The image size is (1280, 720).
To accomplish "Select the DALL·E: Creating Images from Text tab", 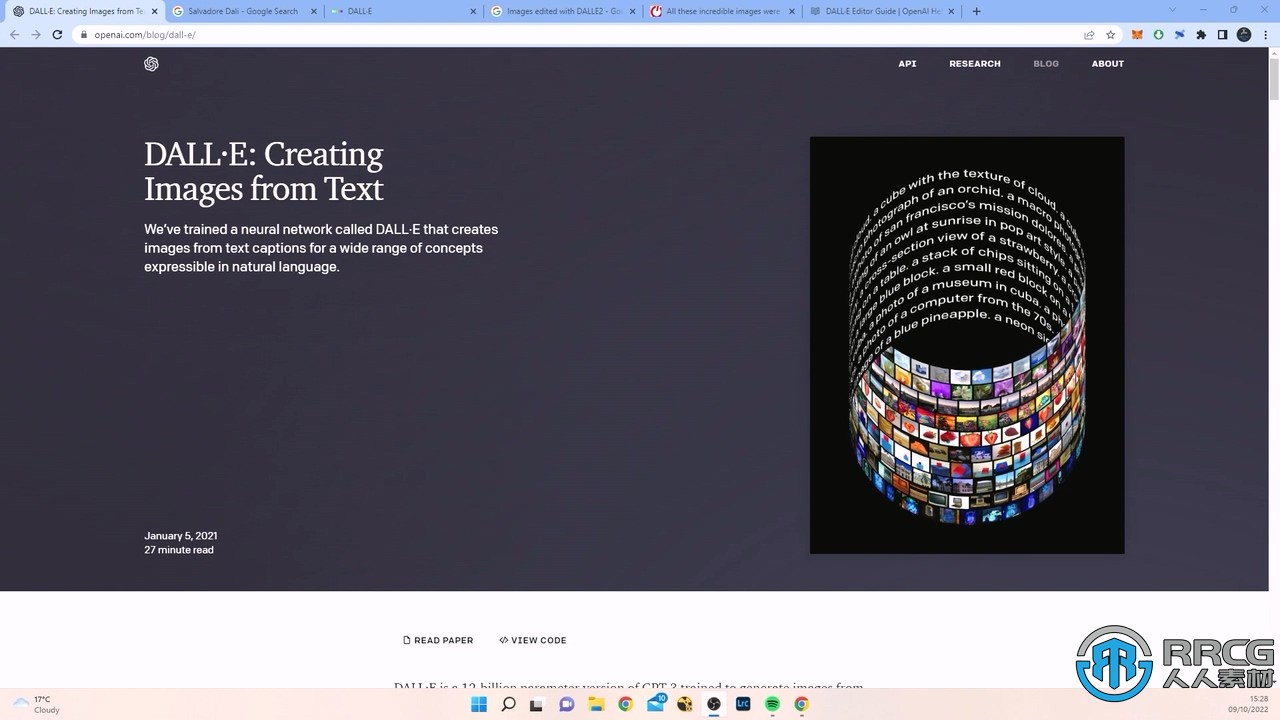I will coord(85,11).
